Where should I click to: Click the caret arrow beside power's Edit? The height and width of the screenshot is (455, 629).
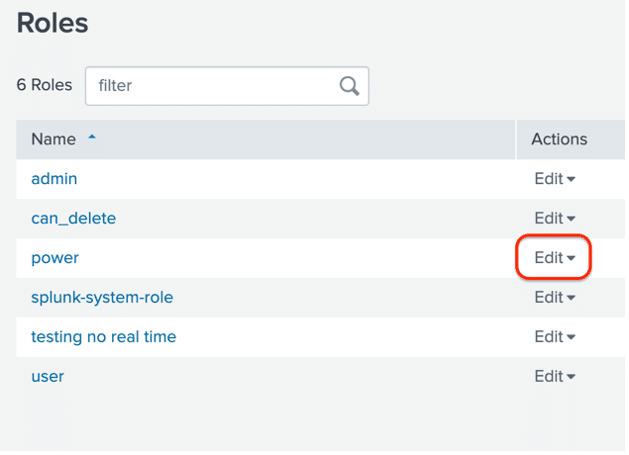pyautogui.click(x=571, y=258)
